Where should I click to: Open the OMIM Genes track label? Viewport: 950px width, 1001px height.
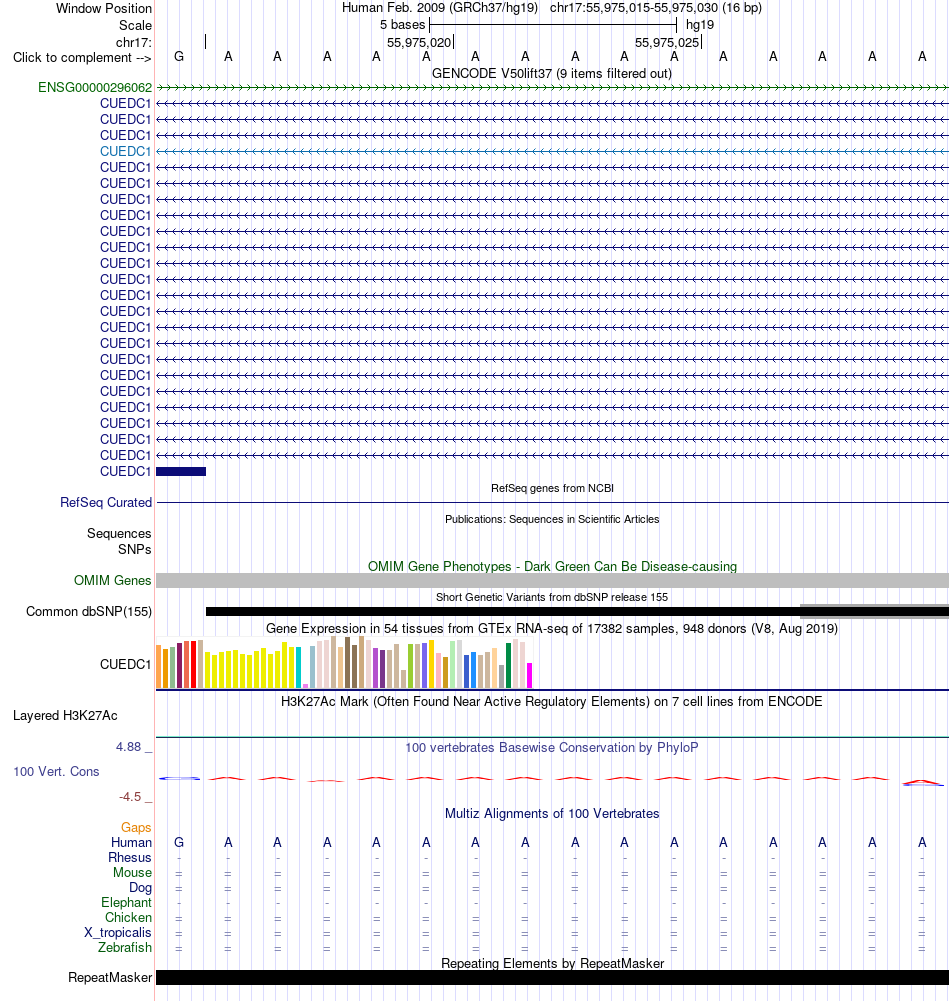(112, 580)
